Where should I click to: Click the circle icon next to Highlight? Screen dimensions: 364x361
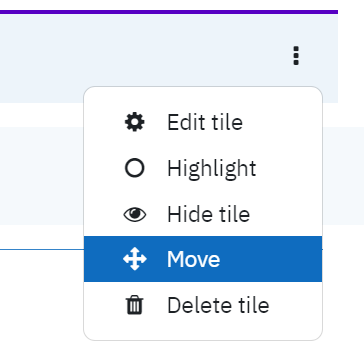point(135,168)
